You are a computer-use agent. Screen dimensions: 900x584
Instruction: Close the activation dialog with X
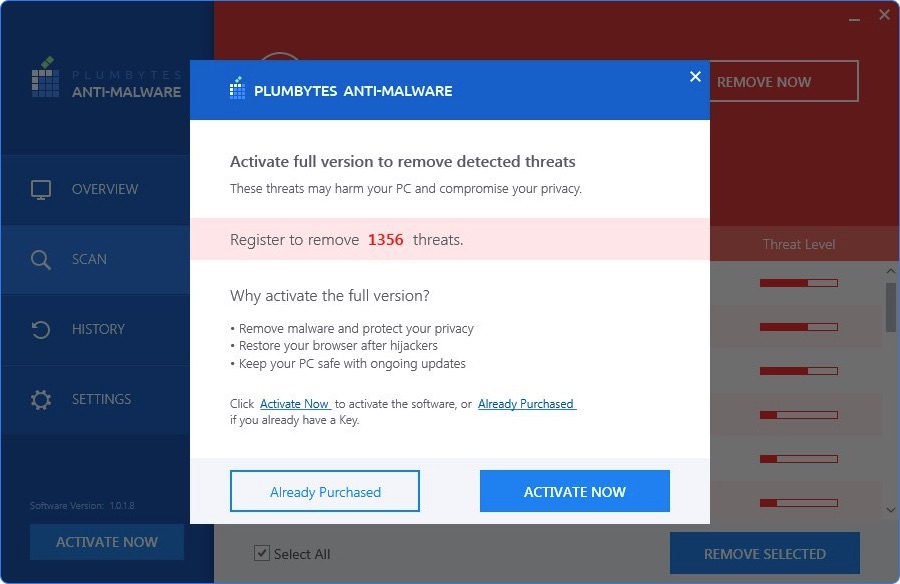click(x=695, y=77)
